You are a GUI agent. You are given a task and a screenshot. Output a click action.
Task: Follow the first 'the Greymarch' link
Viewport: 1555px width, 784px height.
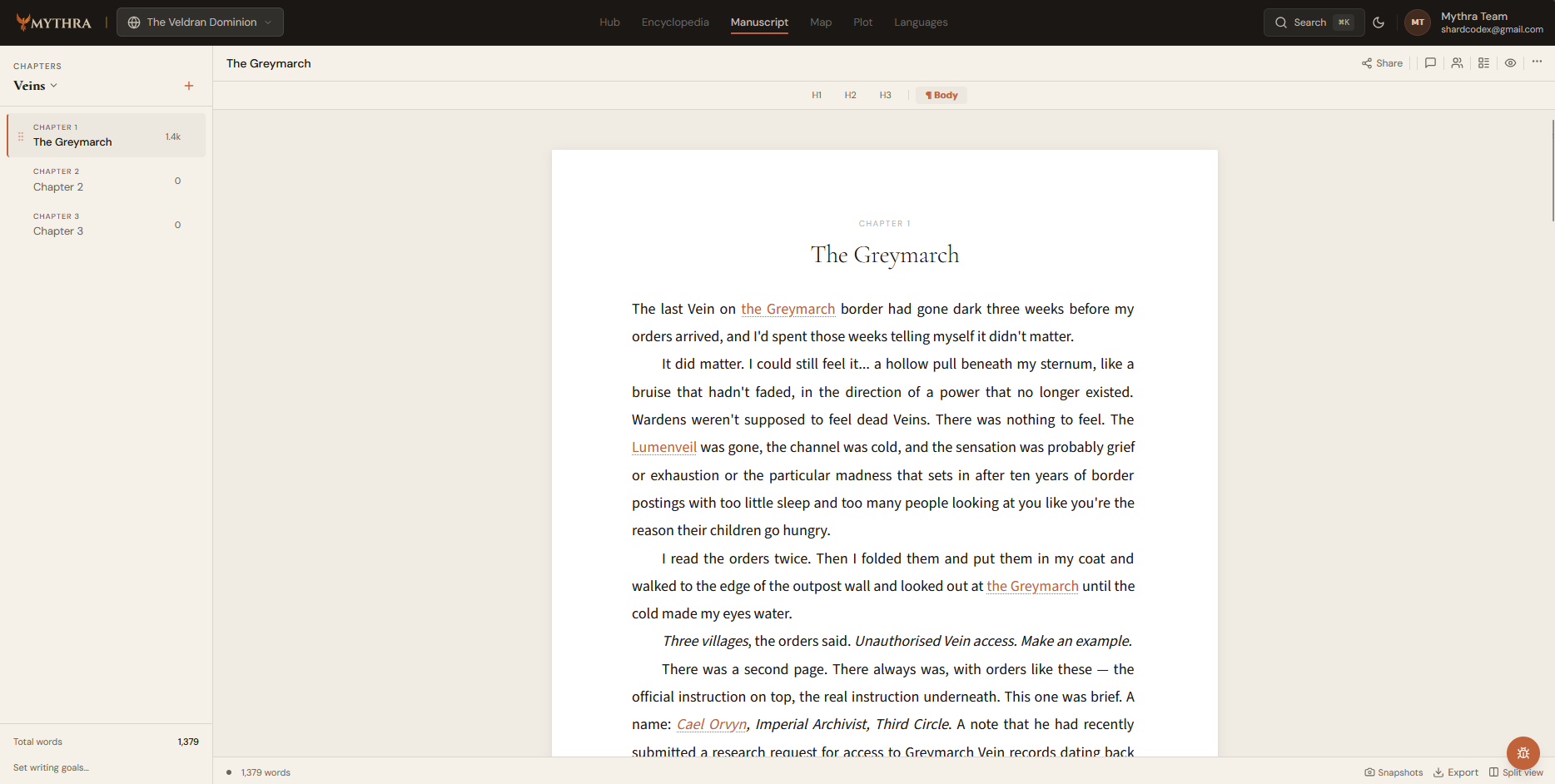click(787, 309)
